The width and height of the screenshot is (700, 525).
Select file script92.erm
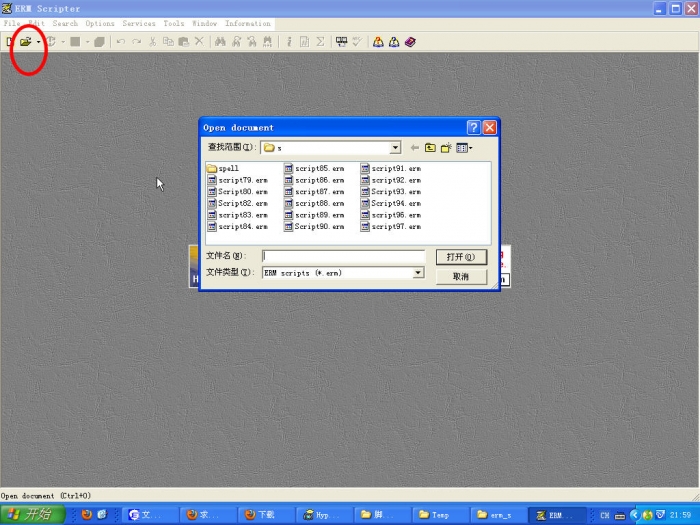coord(391,180)
